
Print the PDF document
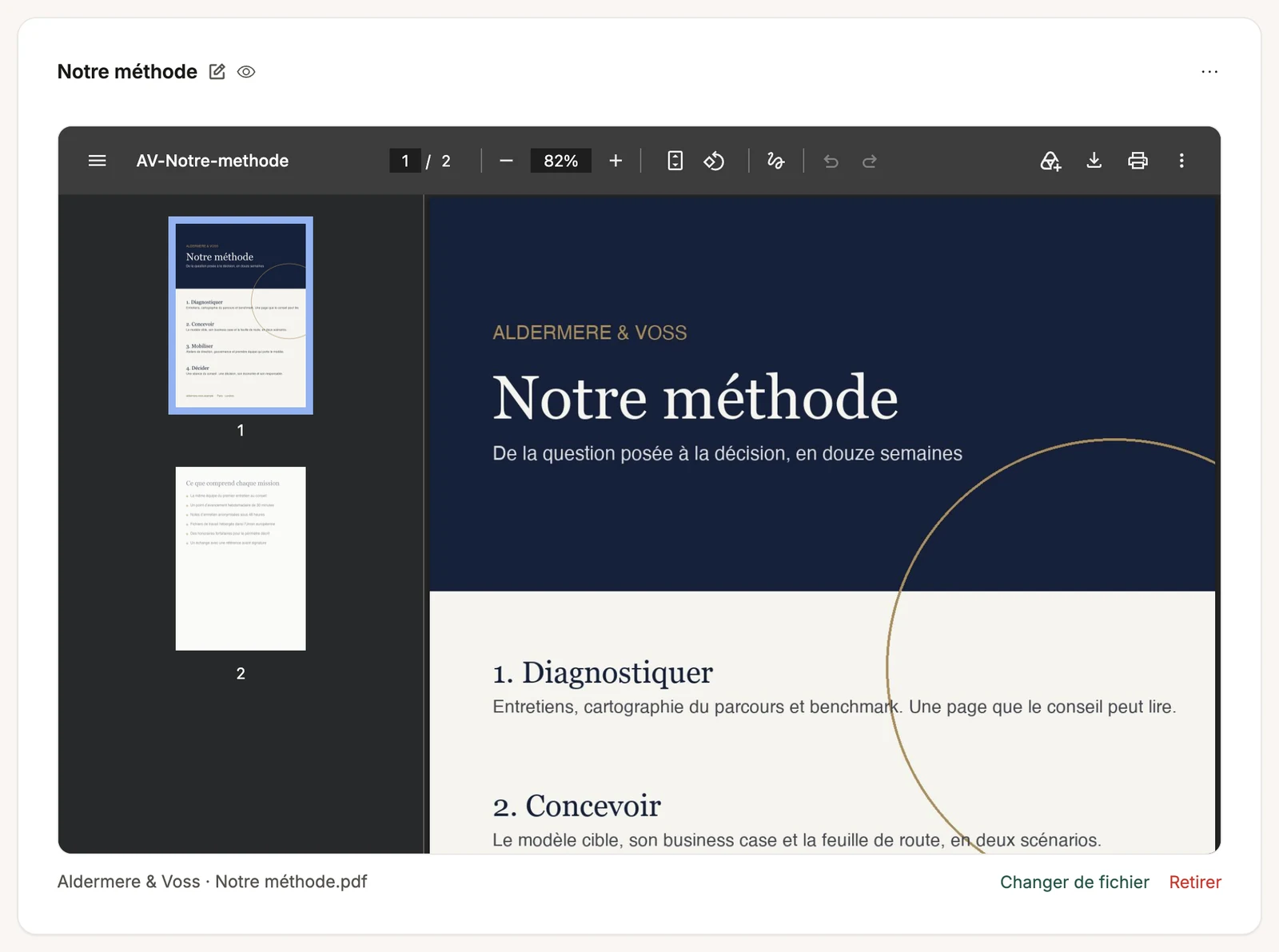1138,161
